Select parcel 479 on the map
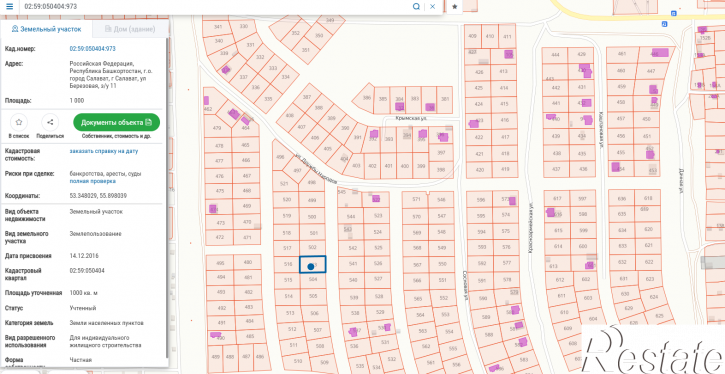Viewport: 725px width, 374px height. pyautogui.click(x=217, y=128)
